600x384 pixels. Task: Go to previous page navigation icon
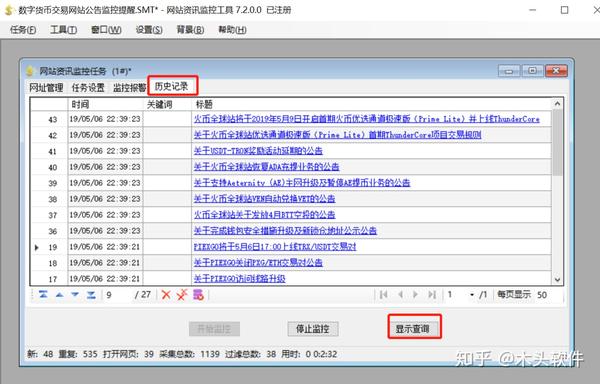click(x=400, y=295)
